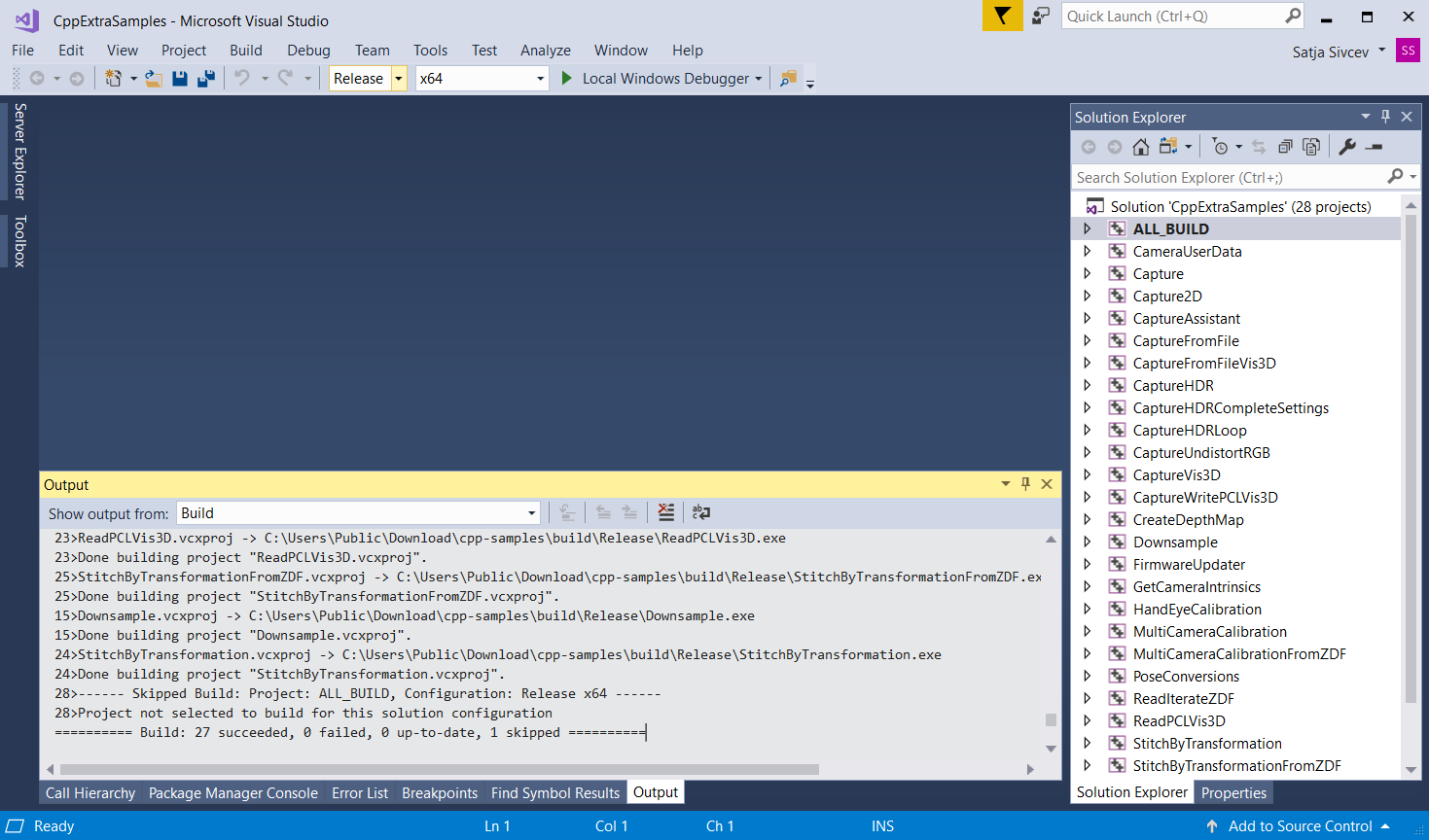Close the Solution Explorer panel
This screenshot has height=840, width=1429.
1407,117
